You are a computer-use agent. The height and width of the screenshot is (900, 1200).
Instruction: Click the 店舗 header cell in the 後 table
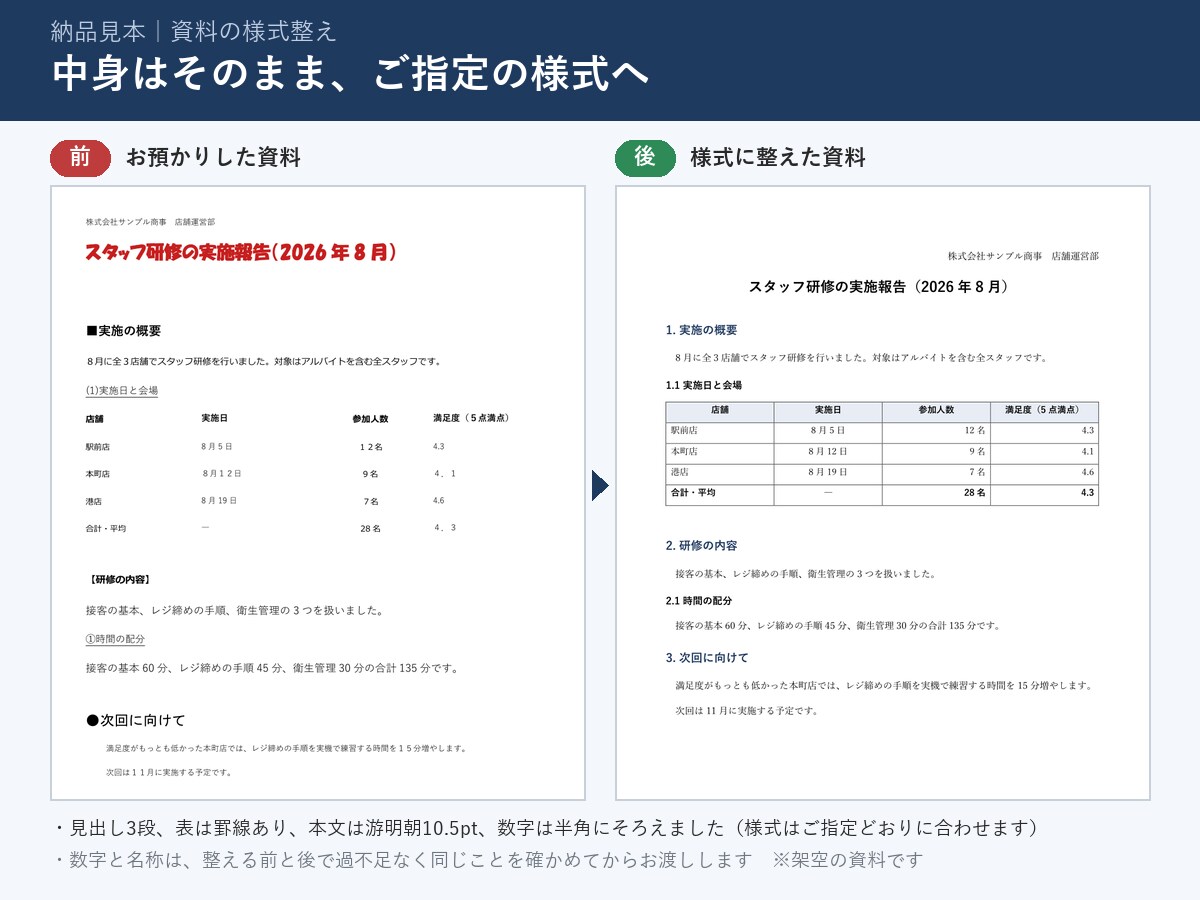[x=720, y=411]
